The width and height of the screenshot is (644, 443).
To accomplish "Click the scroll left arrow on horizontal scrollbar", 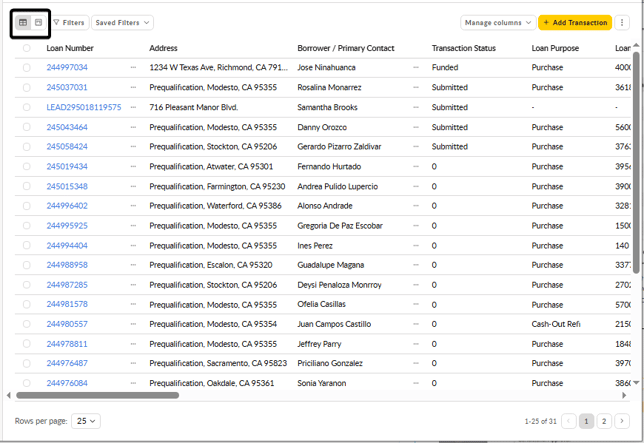I will (x=9, y=395).
